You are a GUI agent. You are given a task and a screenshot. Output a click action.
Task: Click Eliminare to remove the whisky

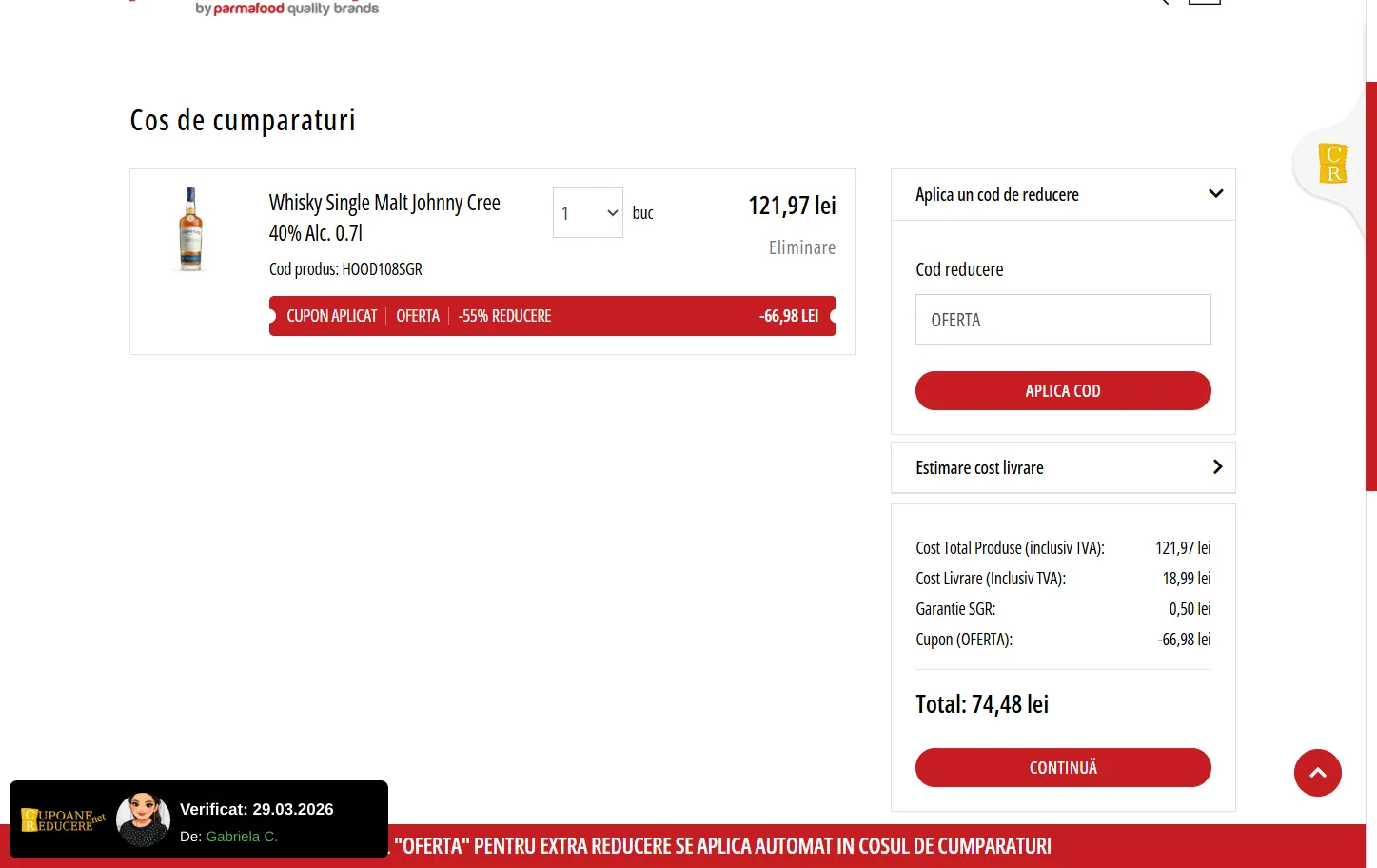[801, 247]
